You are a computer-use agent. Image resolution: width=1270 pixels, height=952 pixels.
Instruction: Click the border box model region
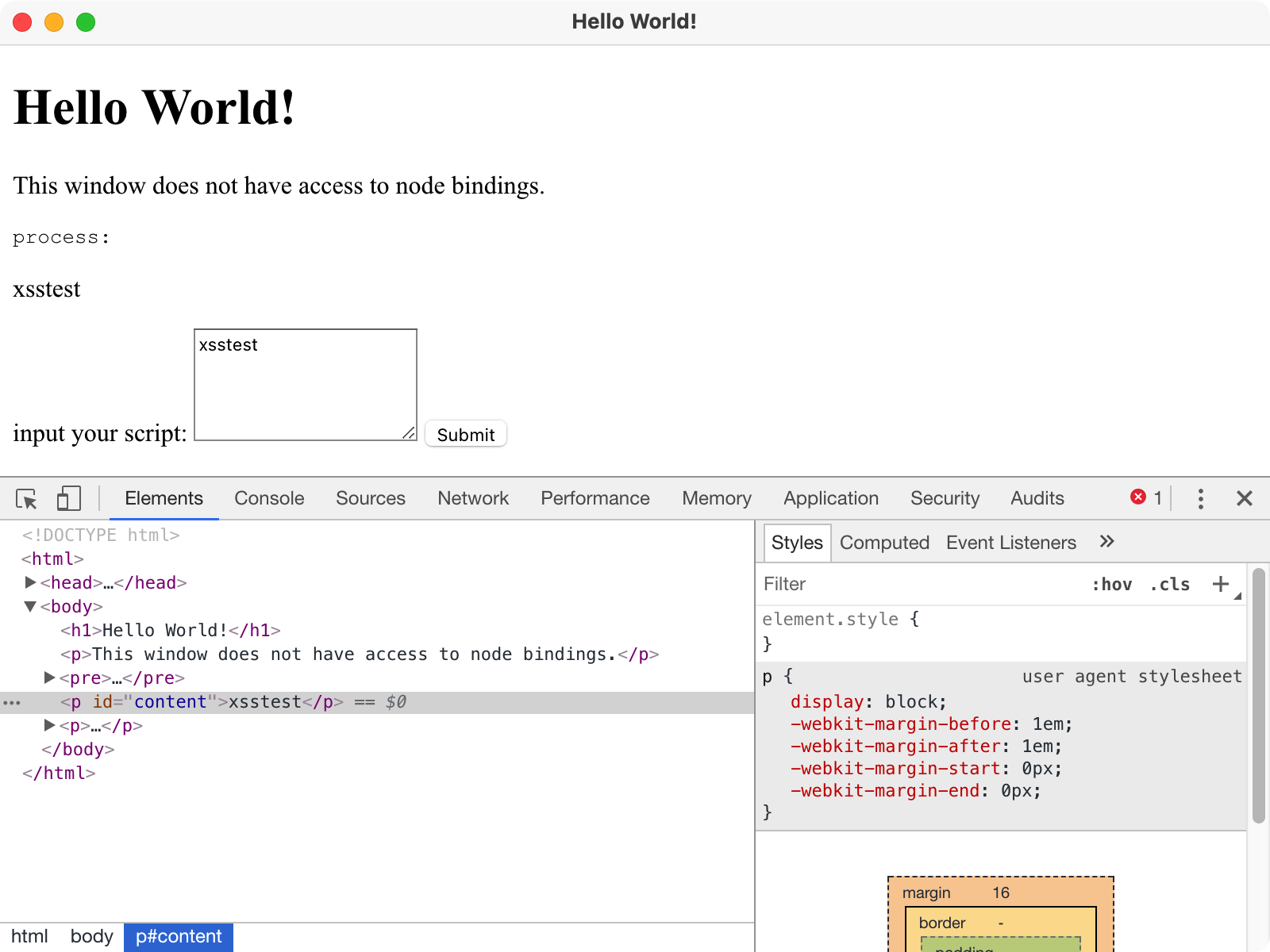click(x=942, y=923)
